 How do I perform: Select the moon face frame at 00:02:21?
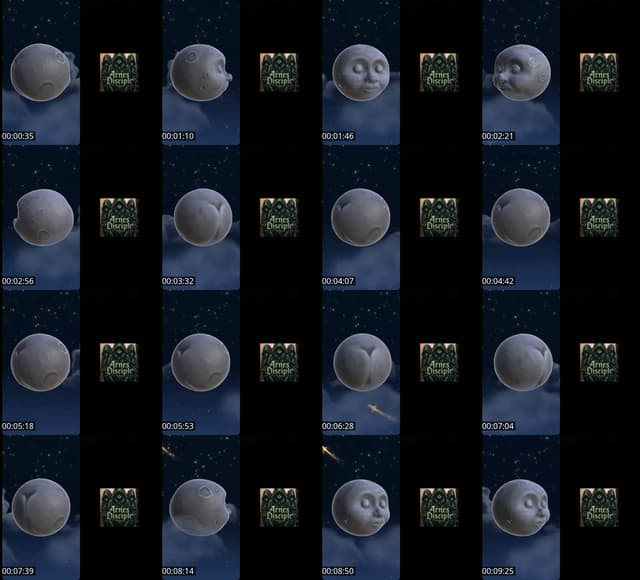[521, 73]
